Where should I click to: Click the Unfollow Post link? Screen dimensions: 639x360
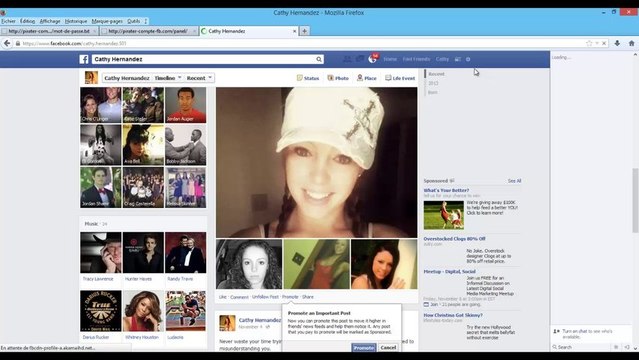click(x=265, y=297)
